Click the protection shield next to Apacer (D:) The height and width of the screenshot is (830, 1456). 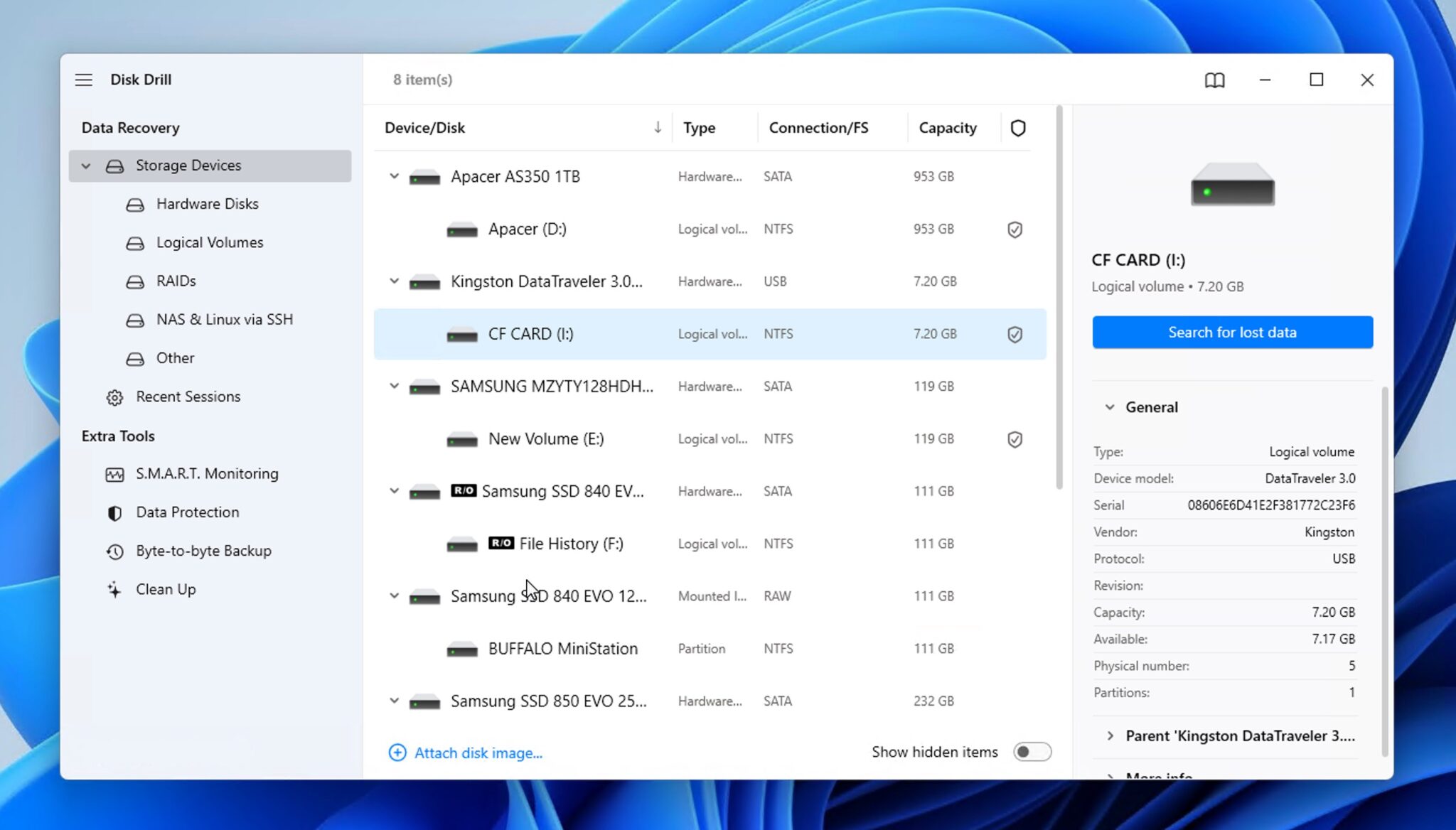pos(1015,229)
